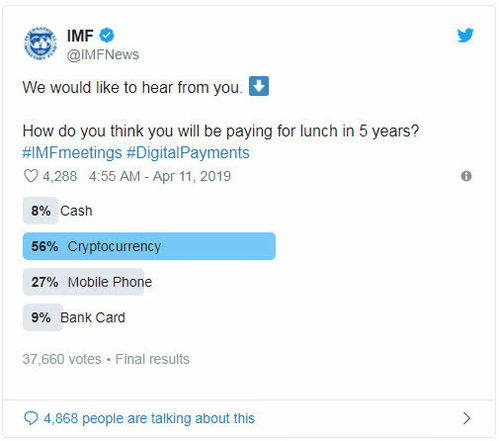The width and height of the screenshot is (499, 441).
Task: Click the IMF profile avatar
Action: [x=40, y=44]
